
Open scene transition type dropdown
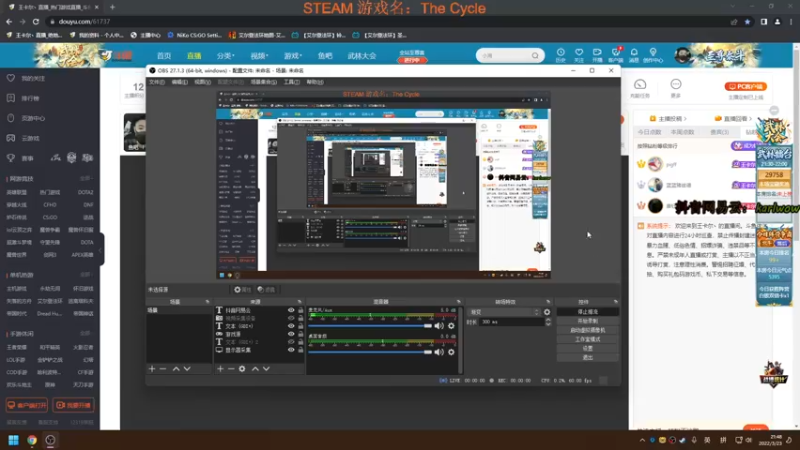pyautogui.click(x=504, y=312)
